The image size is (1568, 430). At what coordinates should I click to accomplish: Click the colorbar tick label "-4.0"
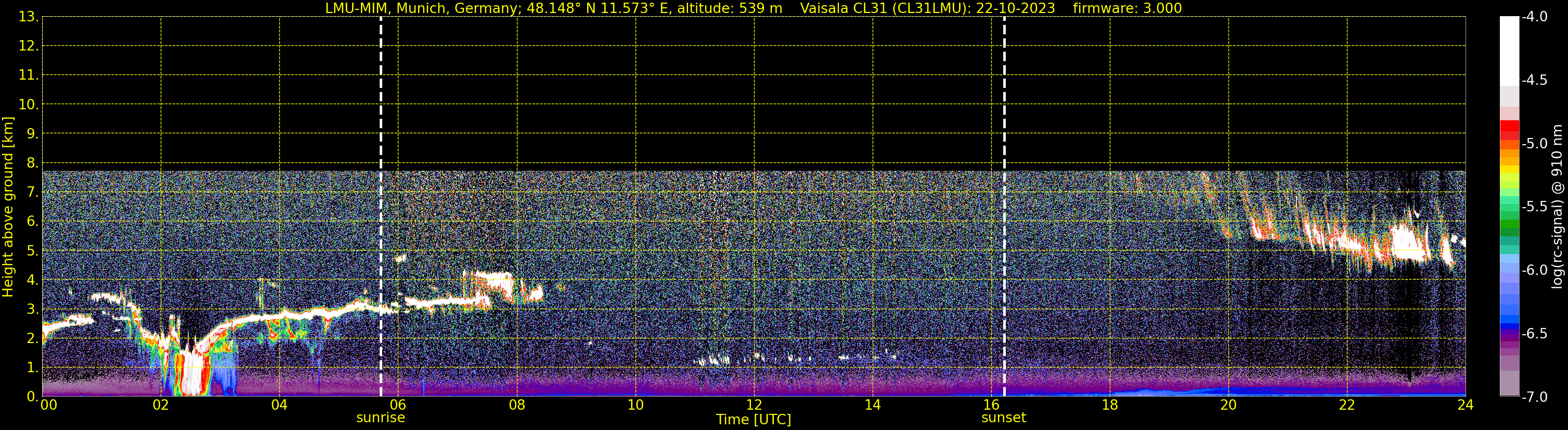click(x=1535, y=17)
